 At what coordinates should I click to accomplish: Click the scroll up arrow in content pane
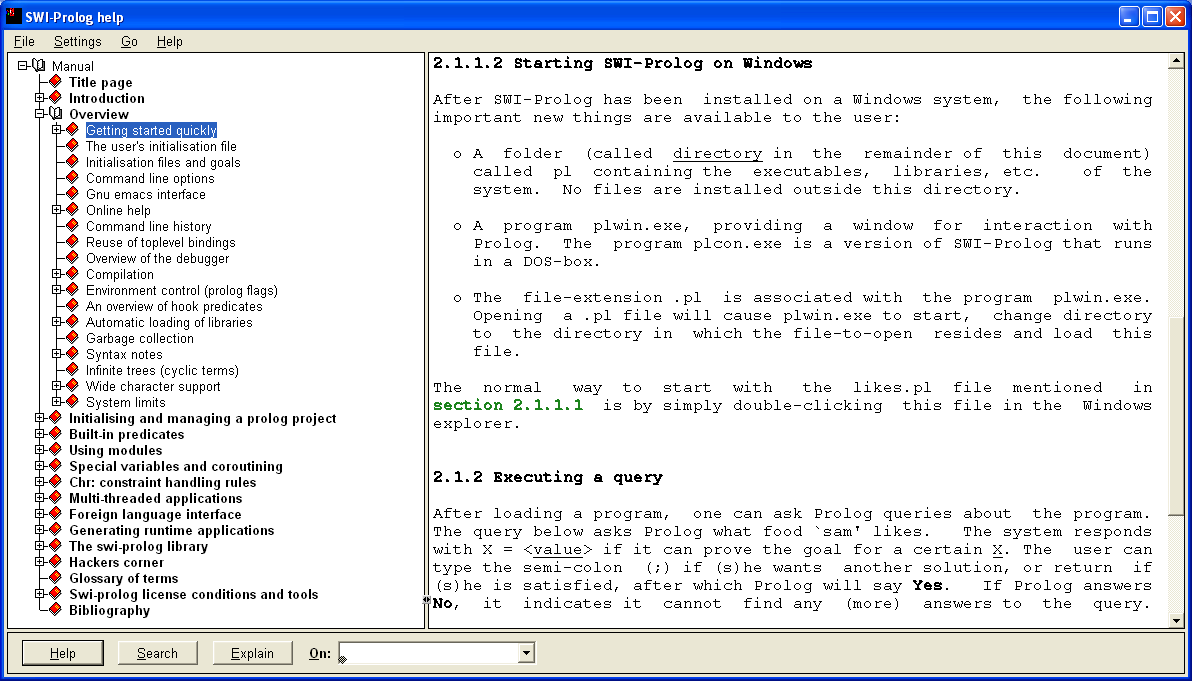pyautogui.click(x=1176, y=62)
